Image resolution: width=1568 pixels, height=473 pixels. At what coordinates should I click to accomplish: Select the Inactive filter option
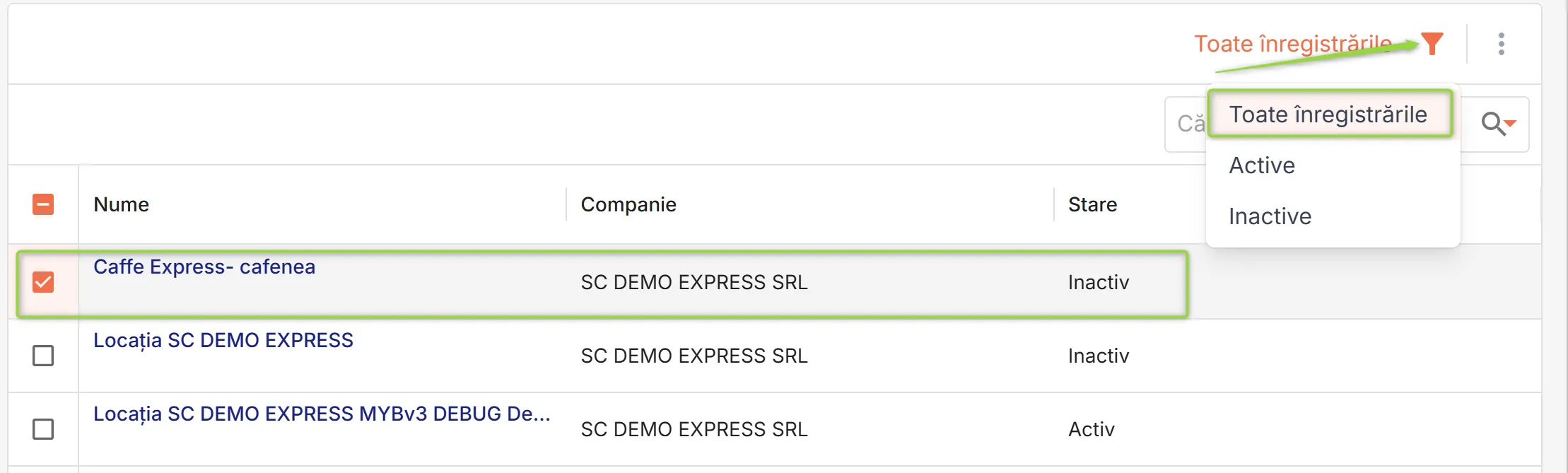pos(1270,216)
